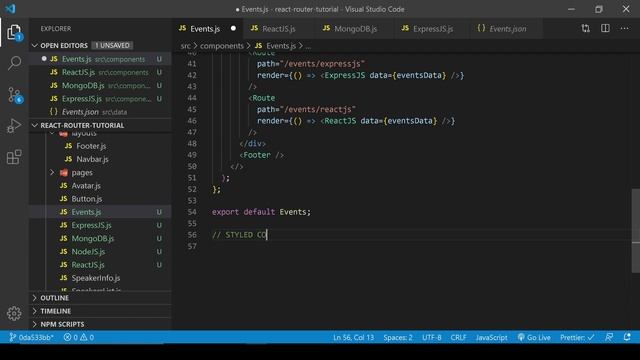Open Navbar.js in file tree
This screenshot has height=360, width=640.
pyautogui.click(x=100, y=159)
